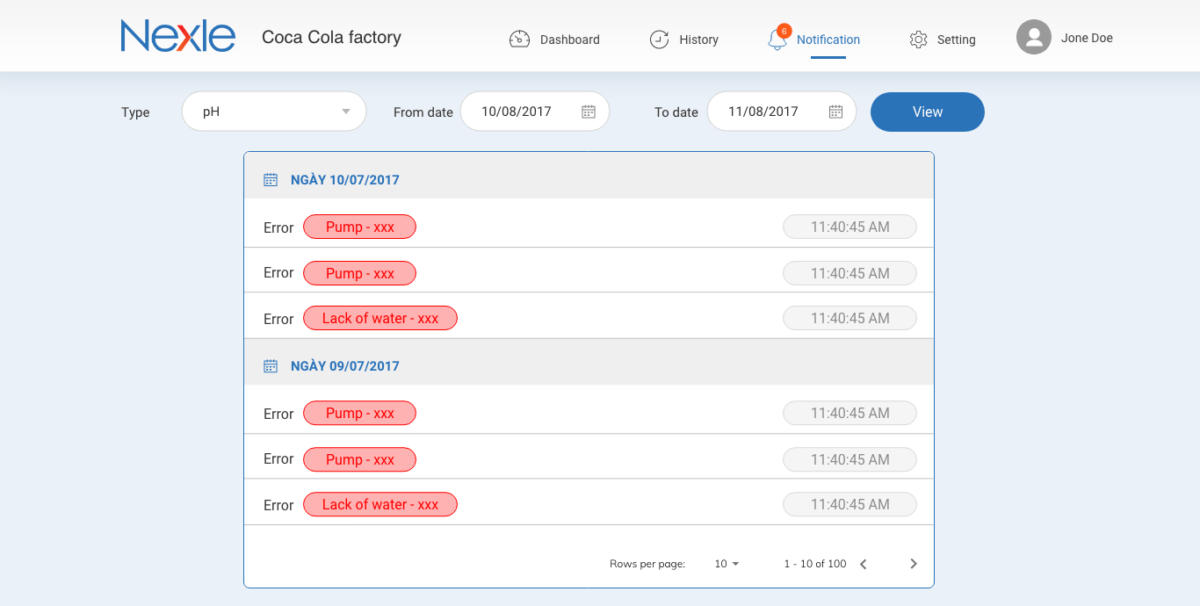Click the NGÀY 09/07/2017 section header
Viewport: 1200px width, 606px height.
click(x=345, y=366)
